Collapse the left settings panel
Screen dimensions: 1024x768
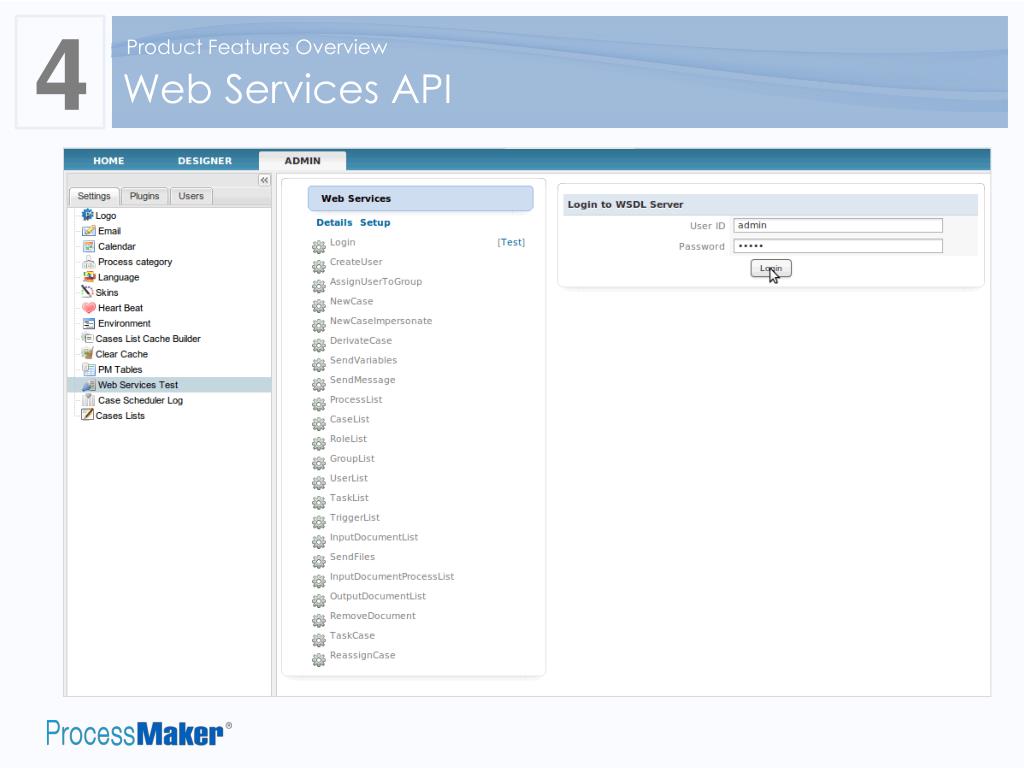[x=264, y=180]
